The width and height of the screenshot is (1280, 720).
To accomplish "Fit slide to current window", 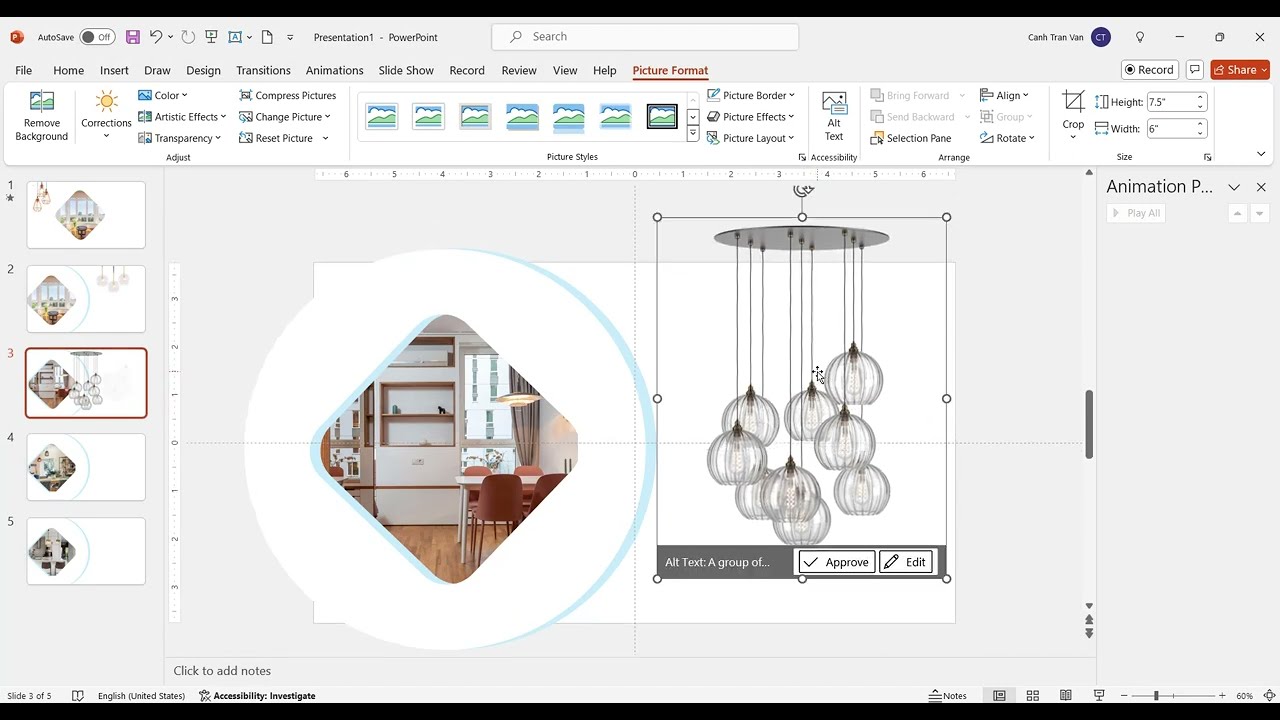I will click(x=1269, y=696).
